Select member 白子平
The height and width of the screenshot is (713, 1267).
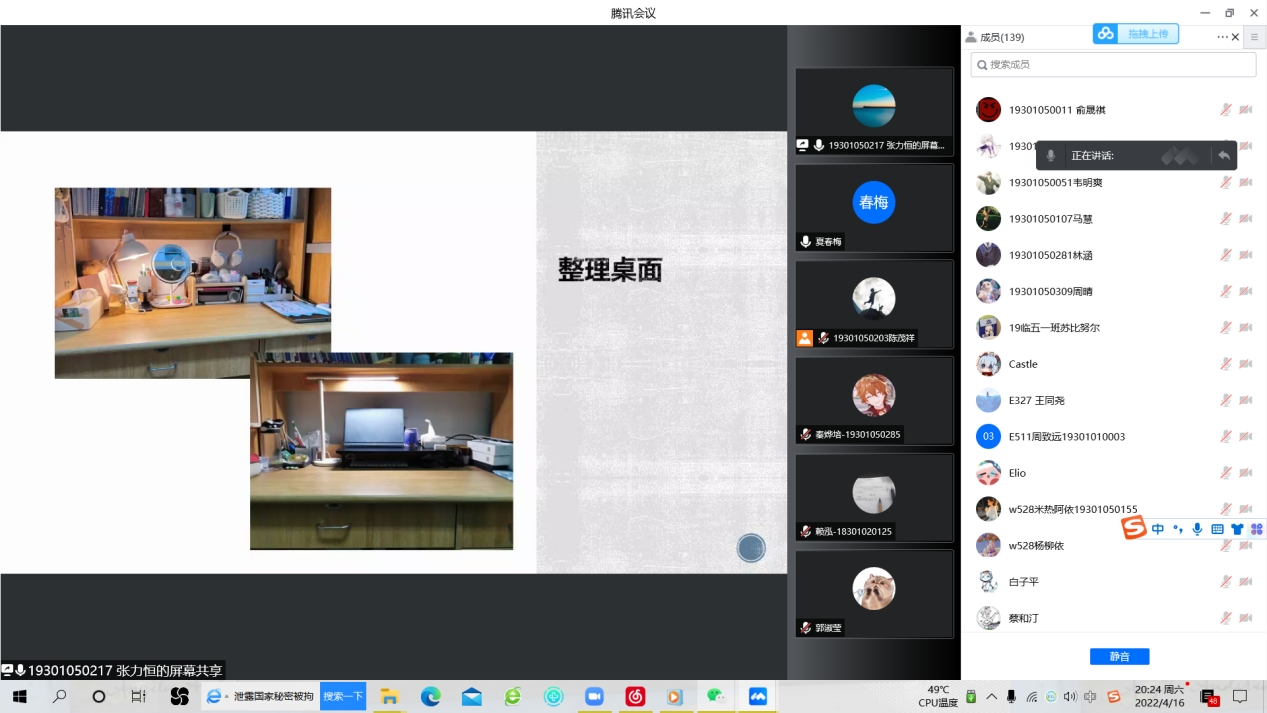tap(1113, 581)
